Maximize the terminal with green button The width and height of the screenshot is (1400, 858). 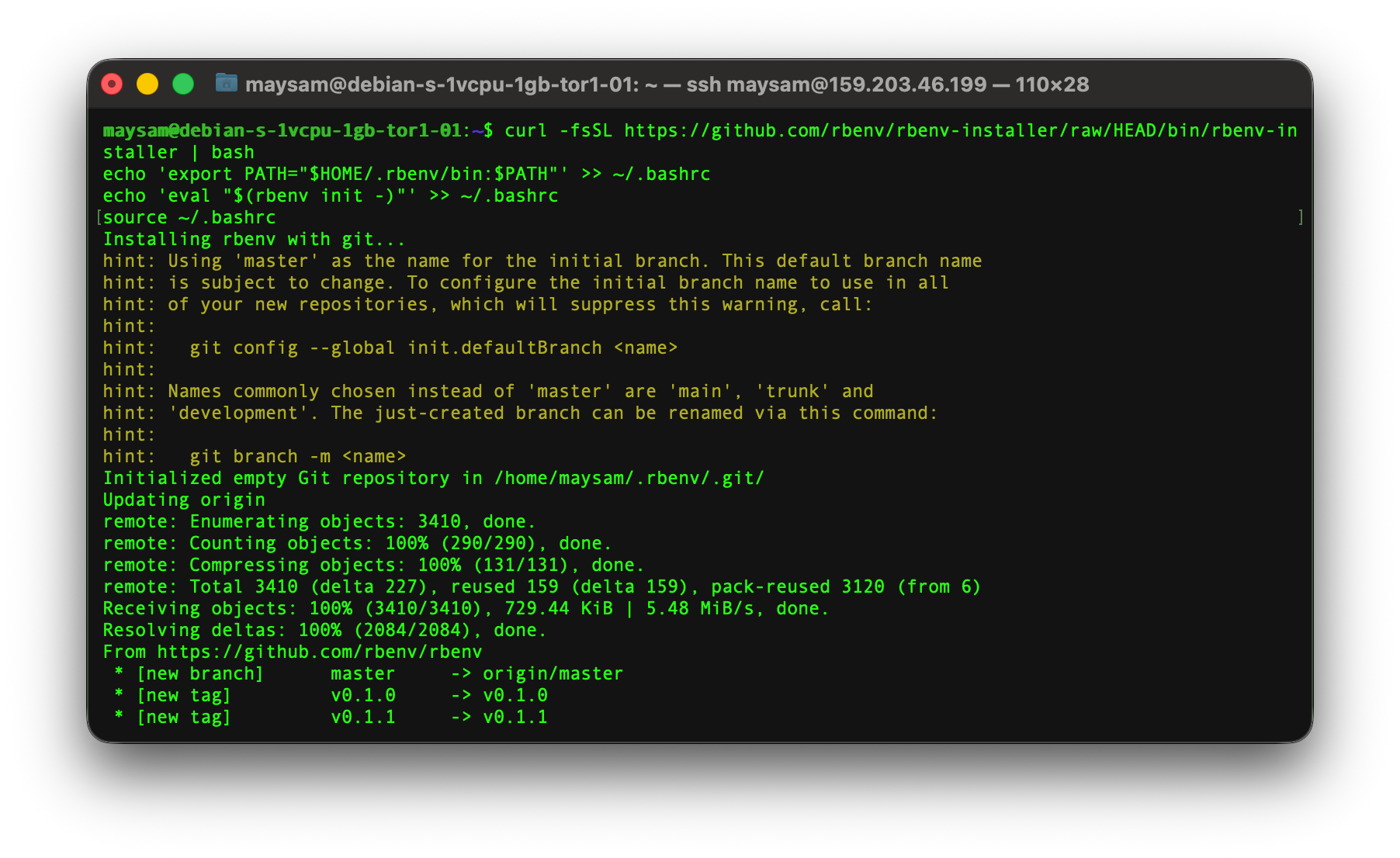tap(183, 84)
